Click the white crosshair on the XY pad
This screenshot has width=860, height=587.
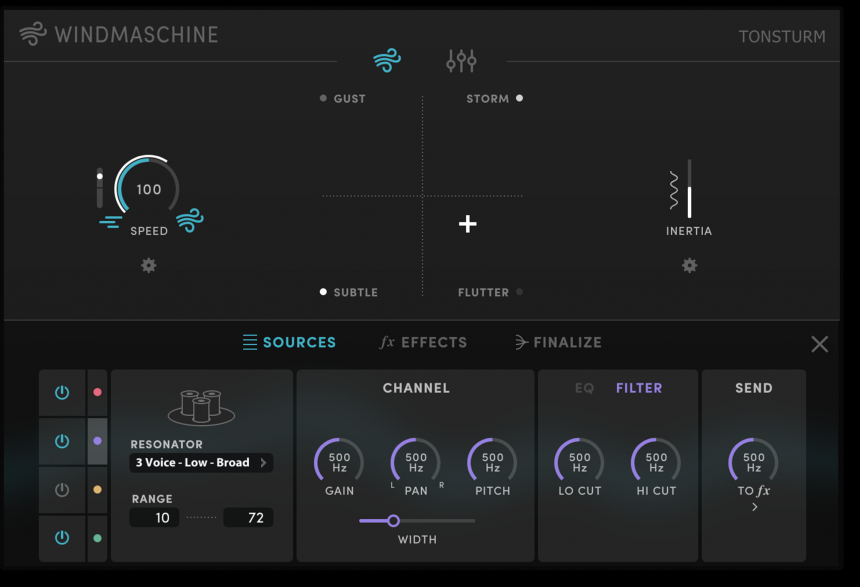coord(468,224)
